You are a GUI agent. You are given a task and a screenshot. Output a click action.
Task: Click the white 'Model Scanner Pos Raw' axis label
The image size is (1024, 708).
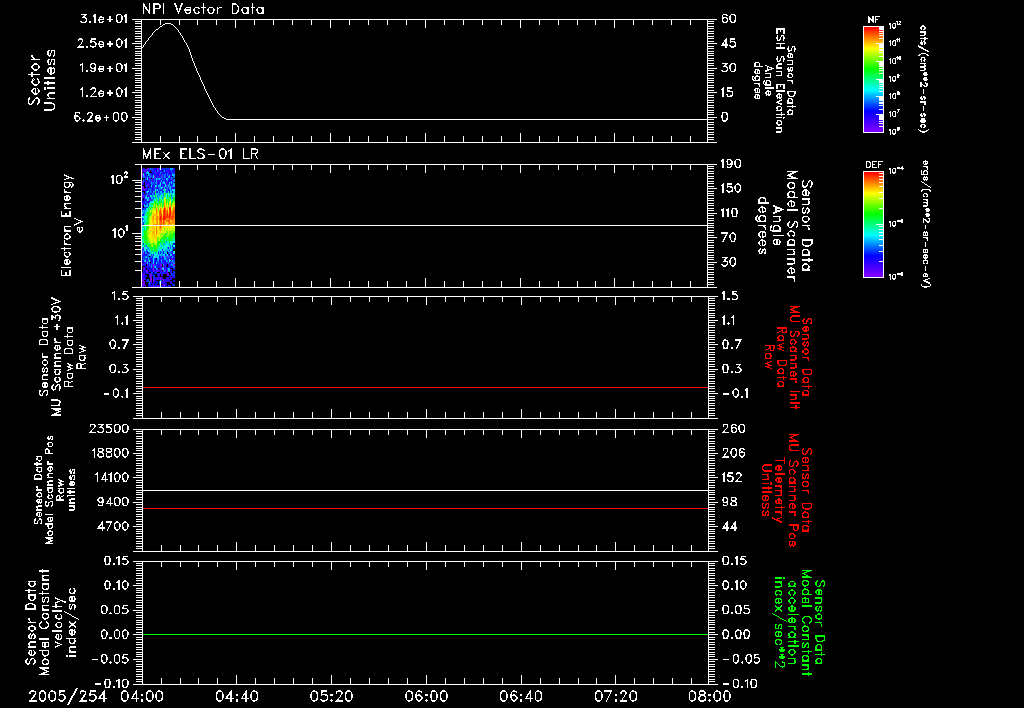click(55, 490)
